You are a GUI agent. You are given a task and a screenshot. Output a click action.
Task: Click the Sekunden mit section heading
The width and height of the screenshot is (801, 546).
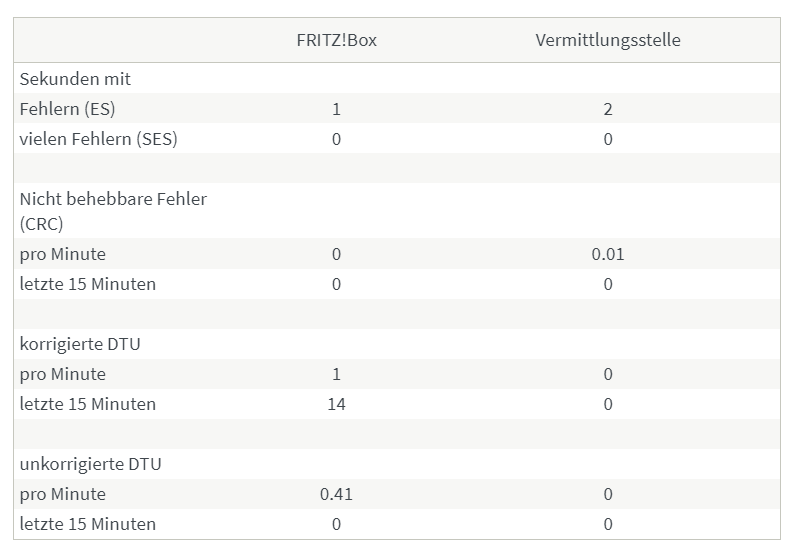coord(75,79)
